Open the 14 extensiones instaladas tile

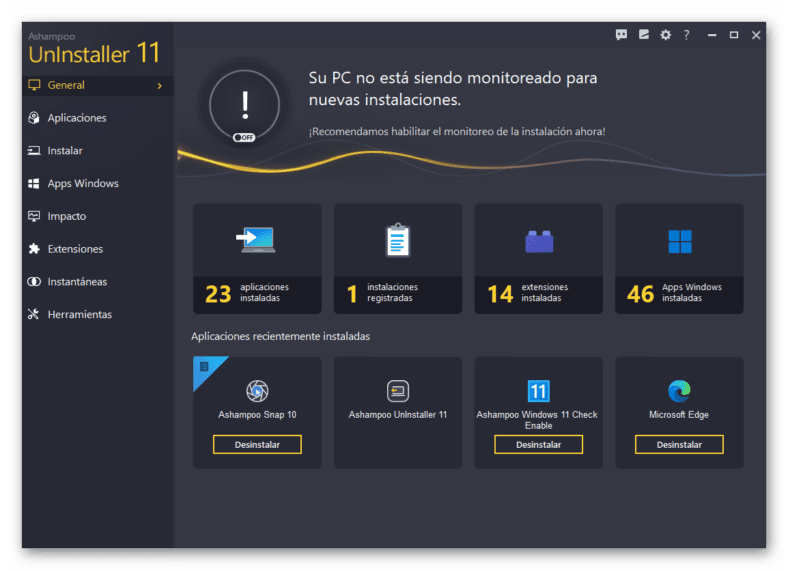(538, 258)
